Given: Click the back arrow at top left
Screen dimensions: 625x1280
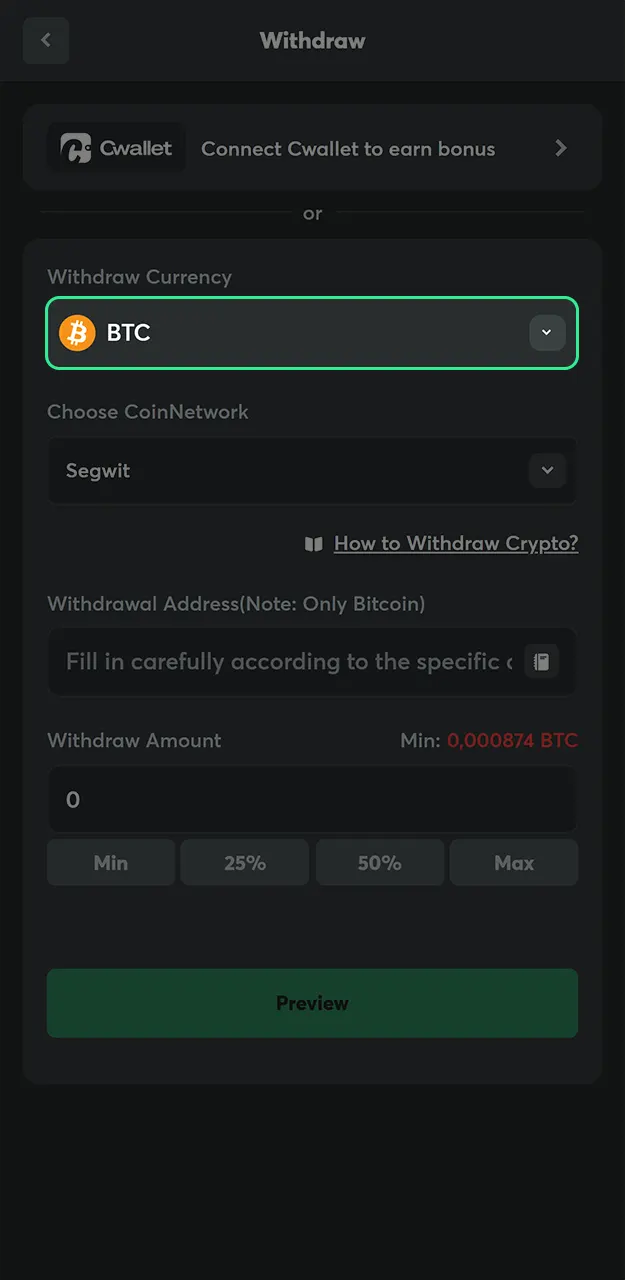Looking at the screenshot, I should (x=45, y=40).
